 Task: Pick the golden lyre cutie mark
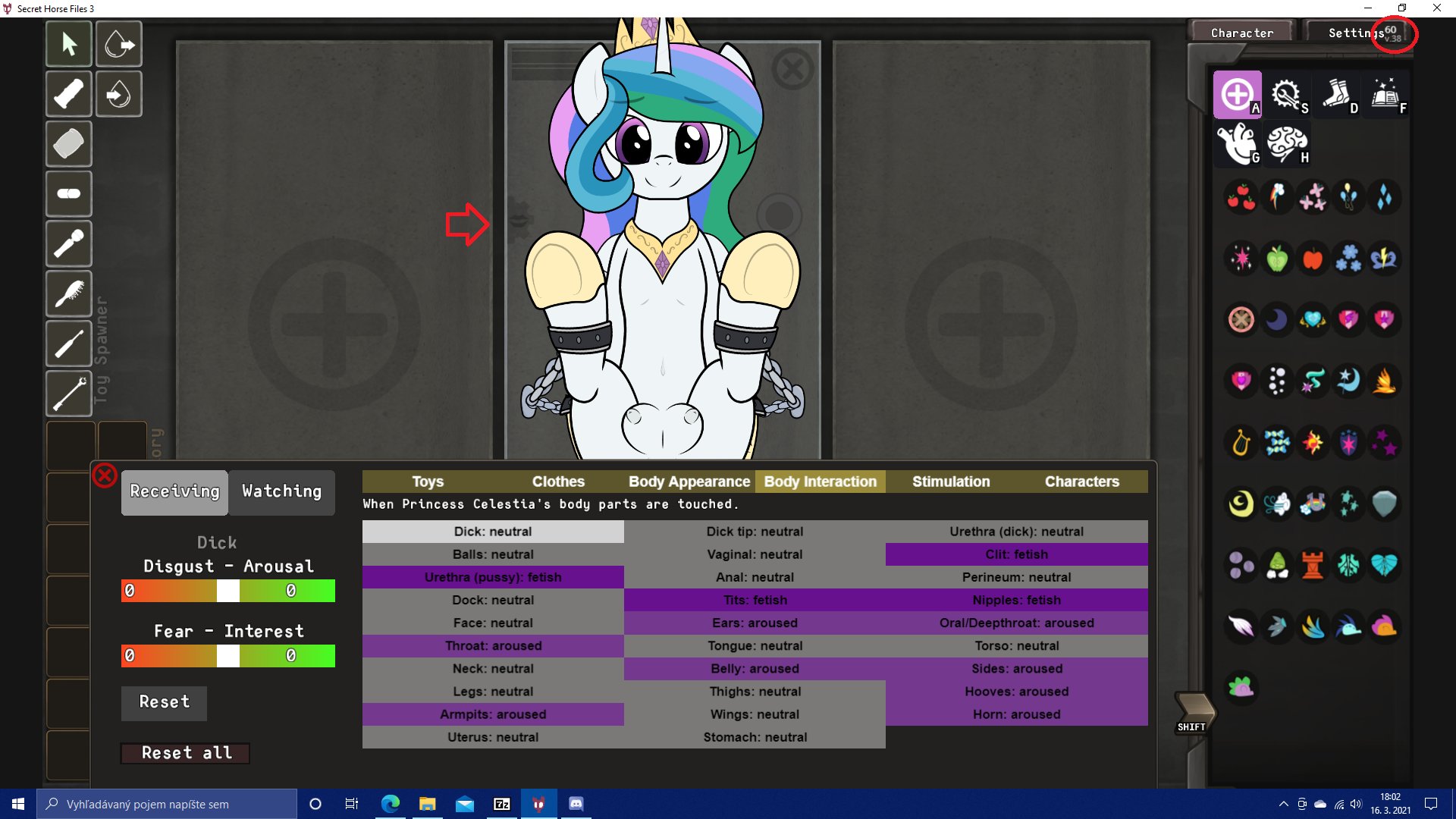(x=1241, y=442)
